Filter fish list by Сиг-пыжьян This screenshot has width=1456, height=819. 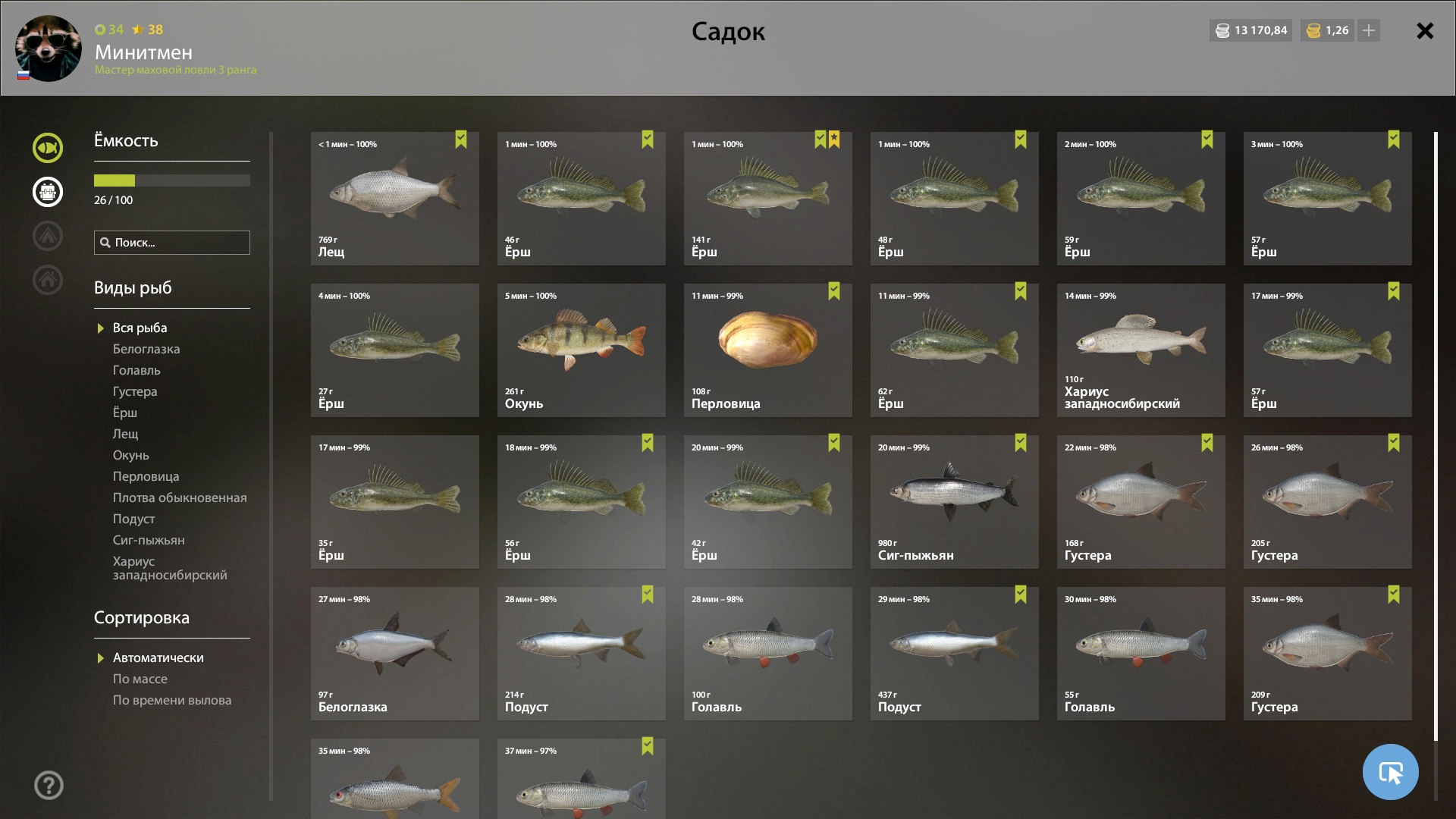tap(149, 540)
